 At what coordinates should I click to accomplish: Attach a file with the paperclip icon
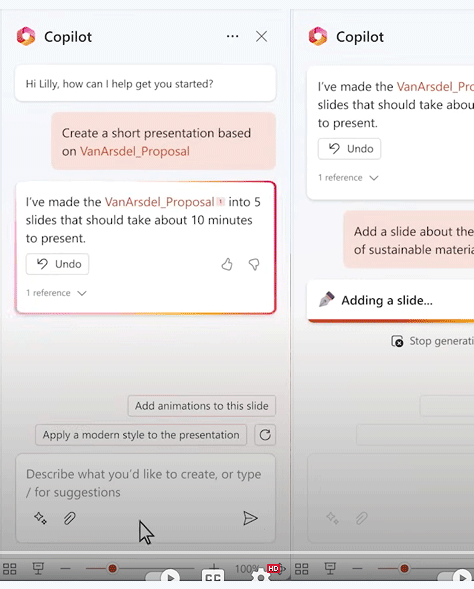(x=69, y=518)
